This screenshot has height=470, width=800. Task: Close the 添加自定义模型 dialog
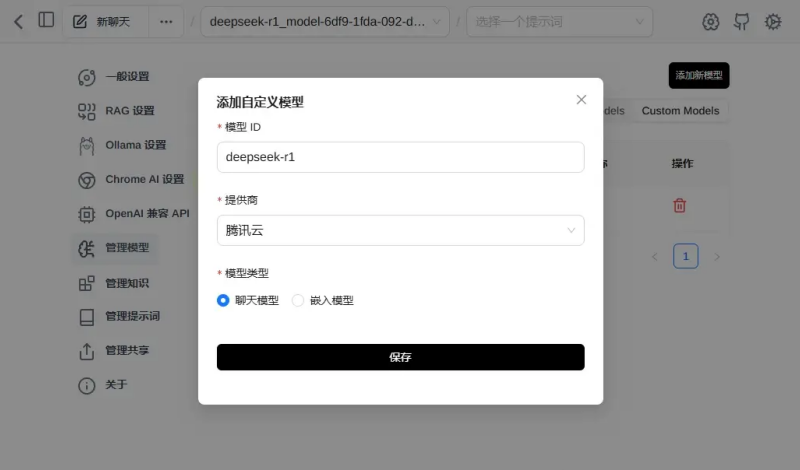[x=581, y=100]
